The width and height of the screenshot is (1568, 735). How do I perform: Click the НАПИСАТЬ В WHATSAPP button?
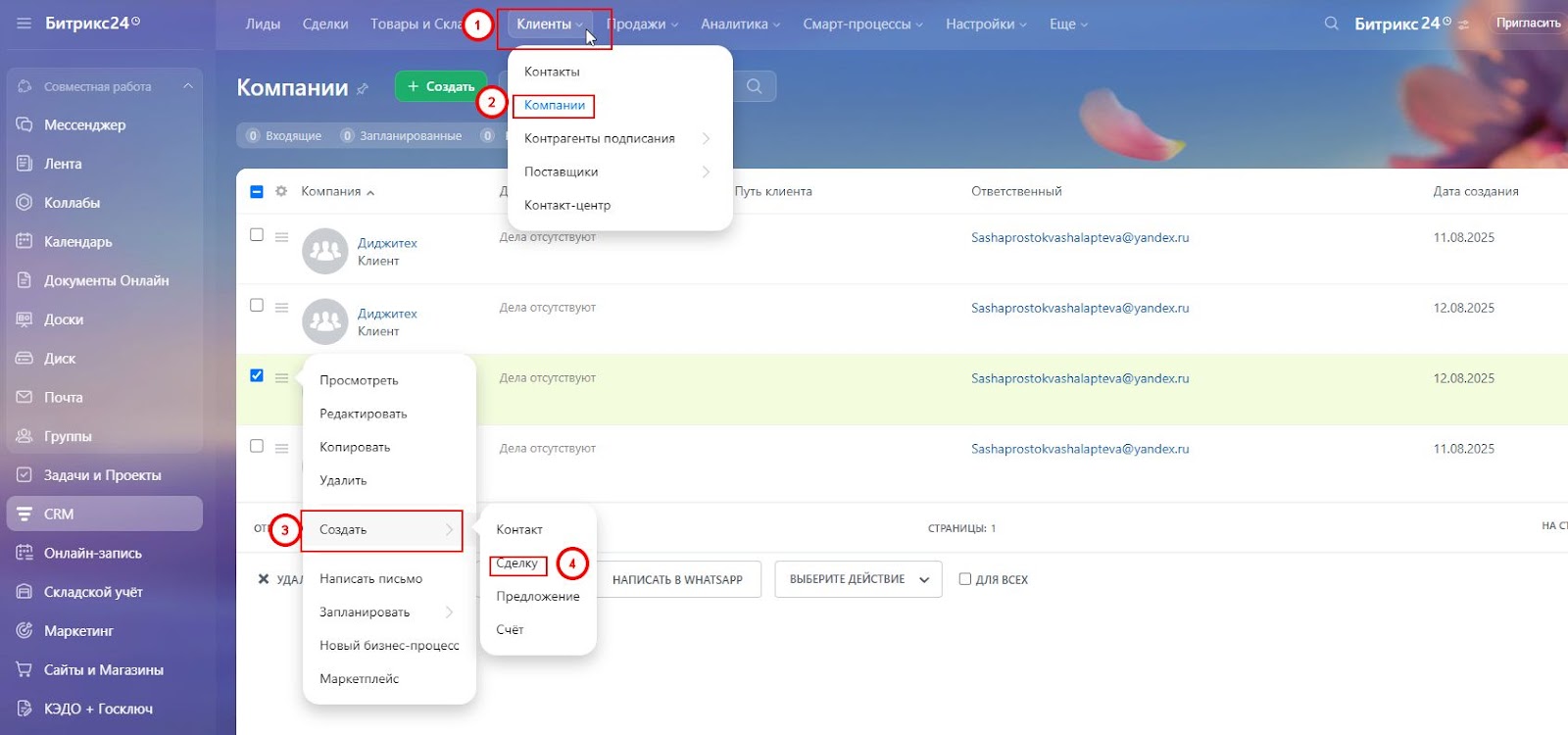coord(677,579)
